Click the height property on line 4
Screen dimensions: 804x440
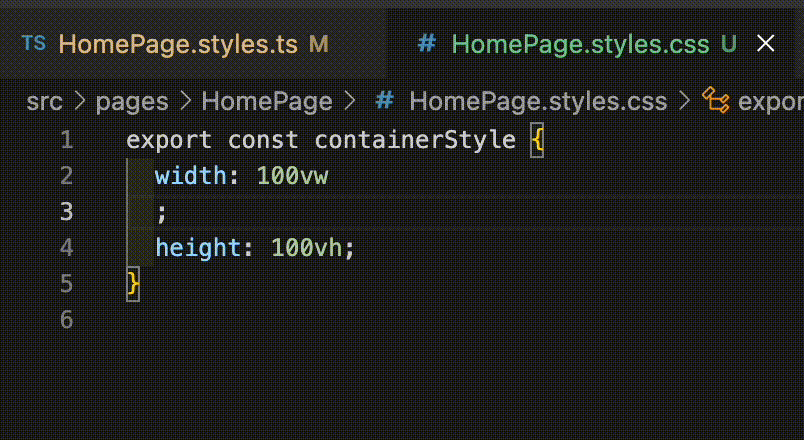(x=198, y=248)
